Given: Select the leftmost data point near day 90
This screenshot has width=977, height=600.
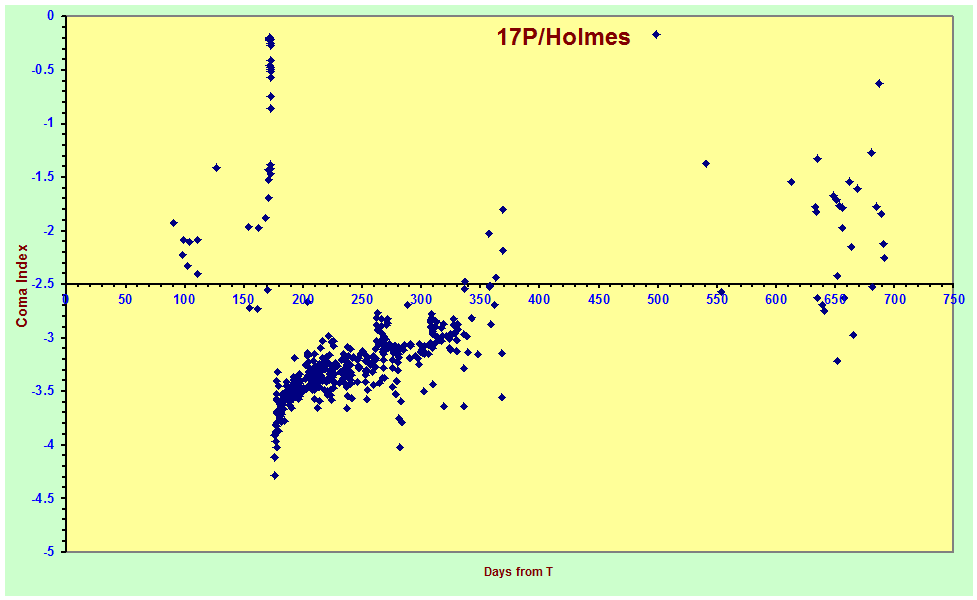Looking at the screenshot, I should click(174, 223).
